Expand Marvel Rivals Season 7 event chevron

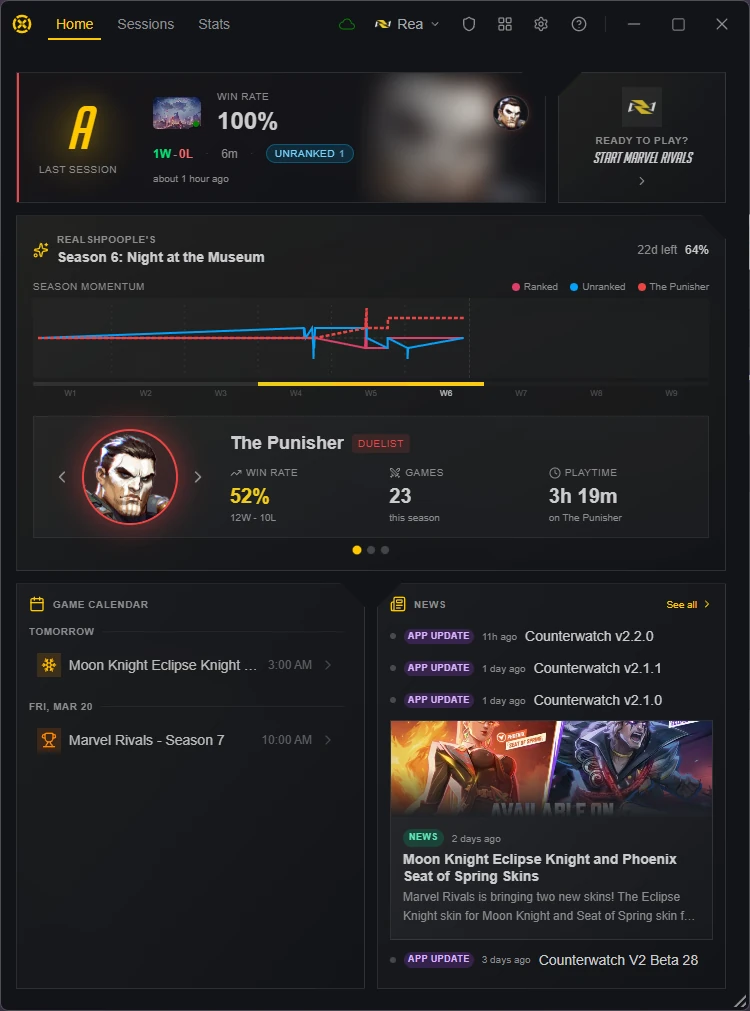[x=328, y=740]
